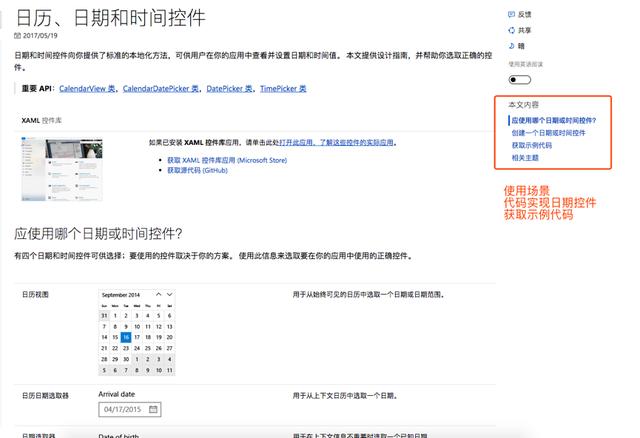
Task: Go to 获取示例代码 section in contents
Action: (531, 145)
